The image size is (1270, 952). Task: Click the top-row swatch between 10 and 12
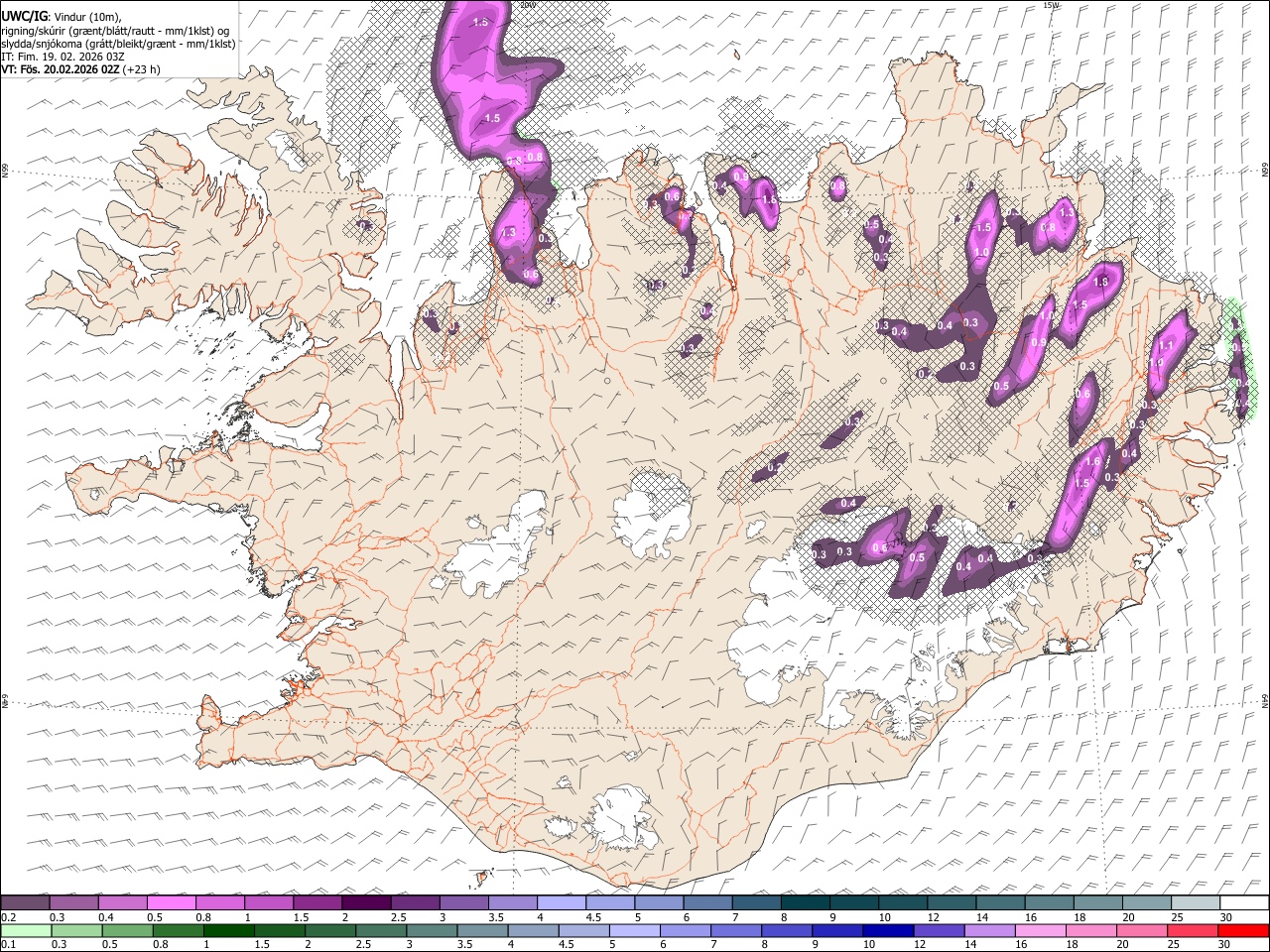click(902, 902)
